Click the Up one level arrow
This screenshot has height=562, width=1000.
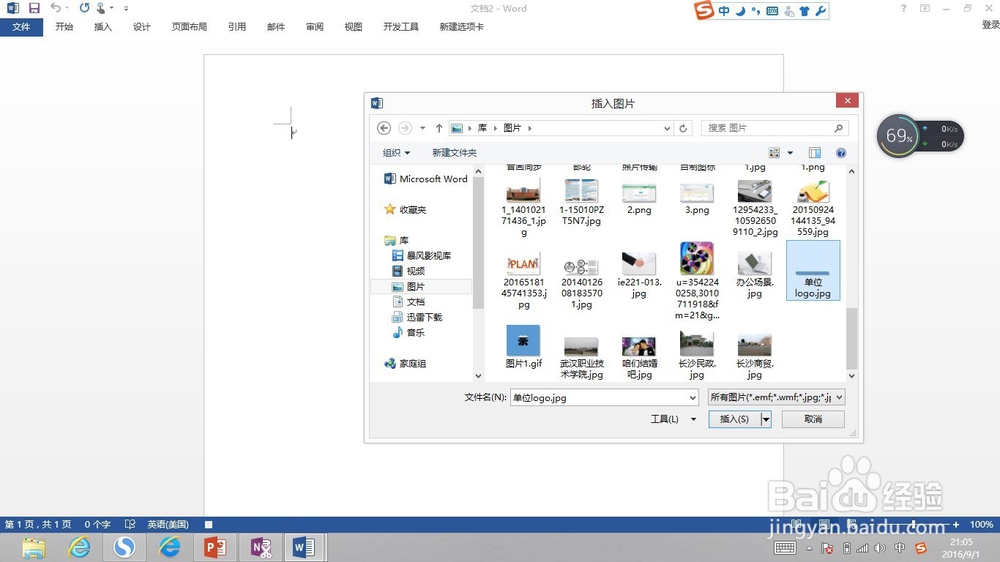[439, 128]
